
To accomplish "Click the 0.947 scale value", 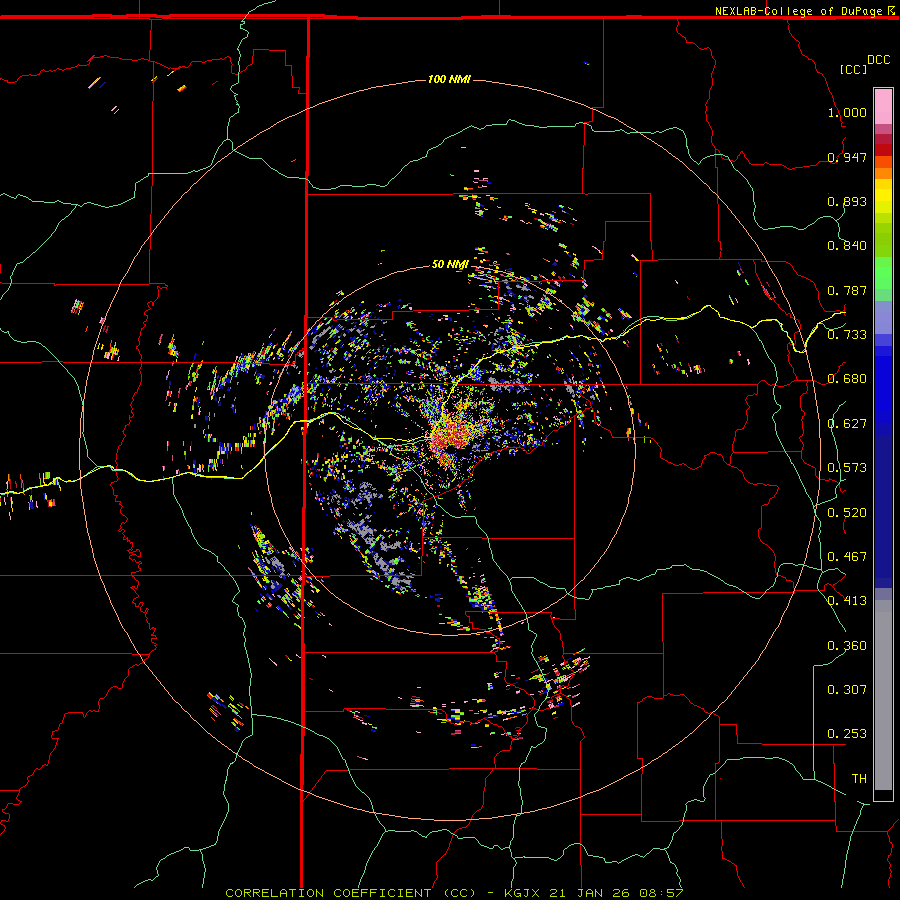I will (x=847, y=157).
